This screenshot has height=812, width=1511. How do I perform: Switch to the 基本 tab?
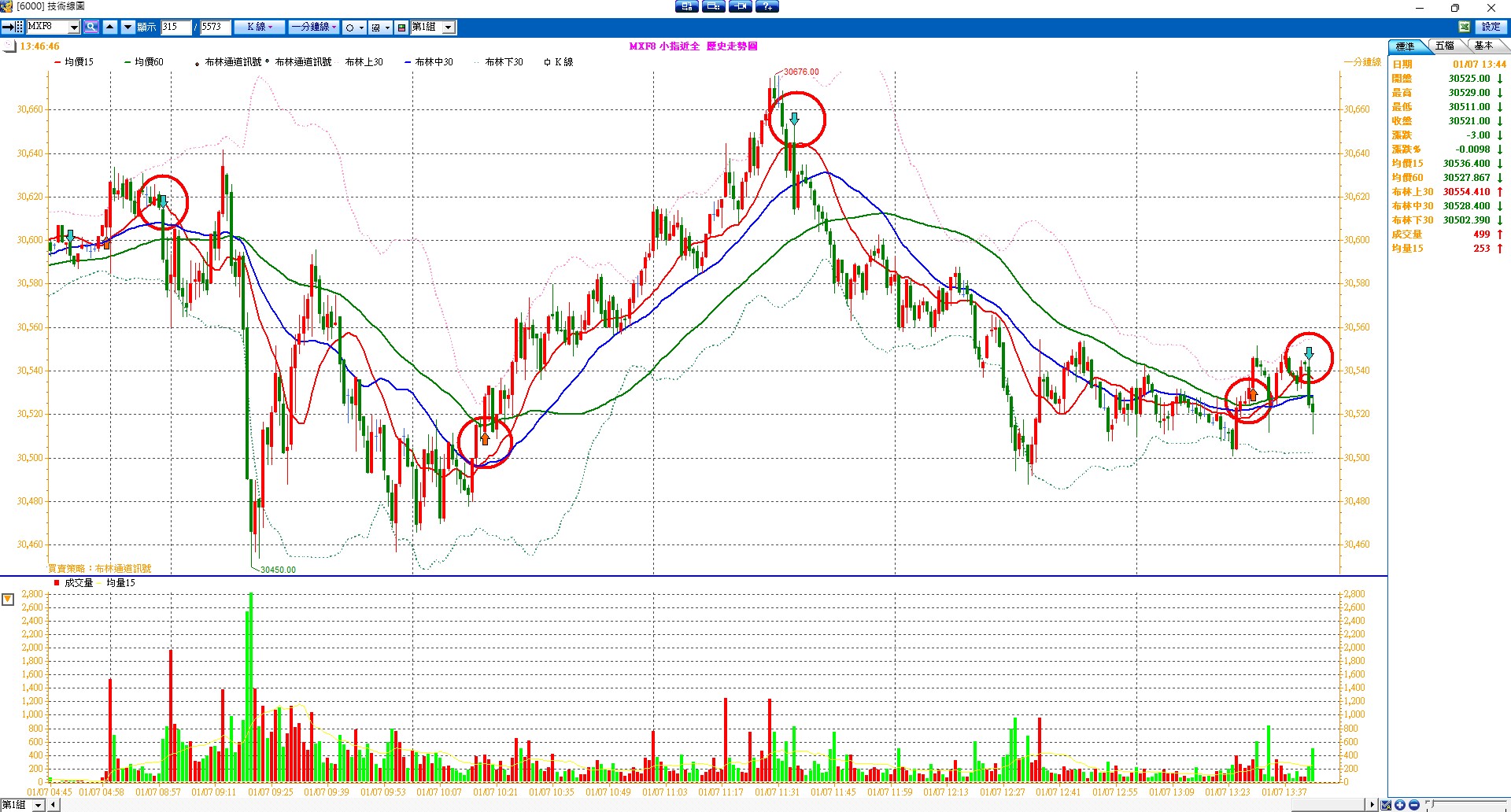1483,46
